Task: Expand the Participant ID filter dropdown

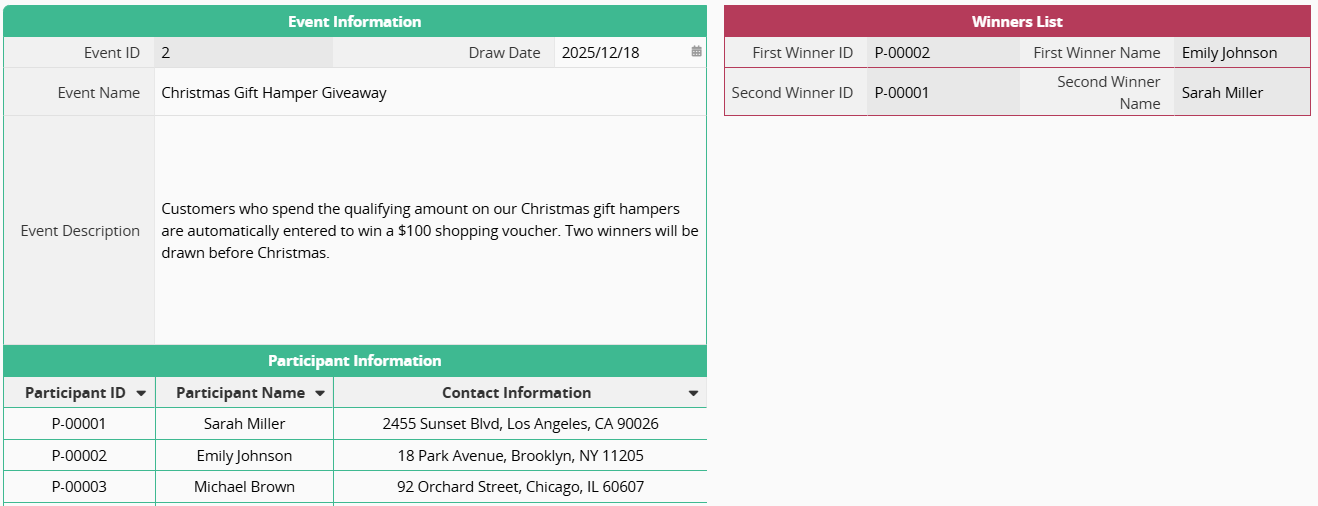Action: coord(141,393)
